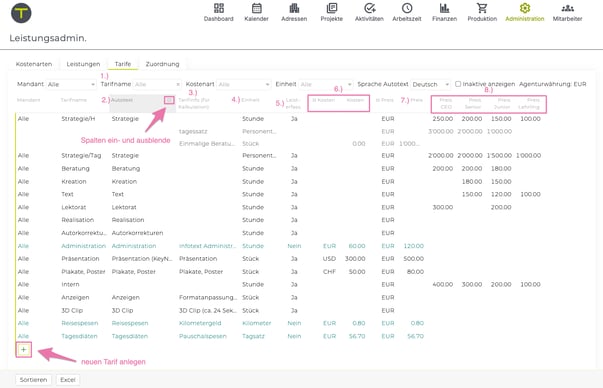Open the Kostenart filter dropdown
This screenshot has width=603, height=388.
[243, 84]
